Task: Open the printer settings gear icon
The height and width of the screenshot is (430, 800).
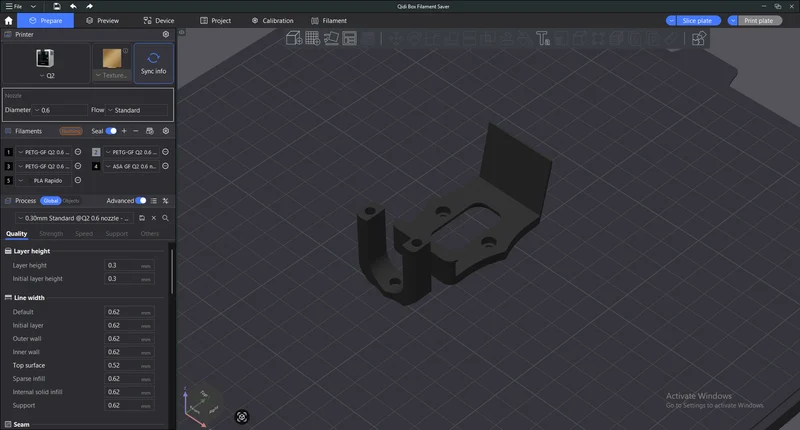Action: click(x=166, y=34)
